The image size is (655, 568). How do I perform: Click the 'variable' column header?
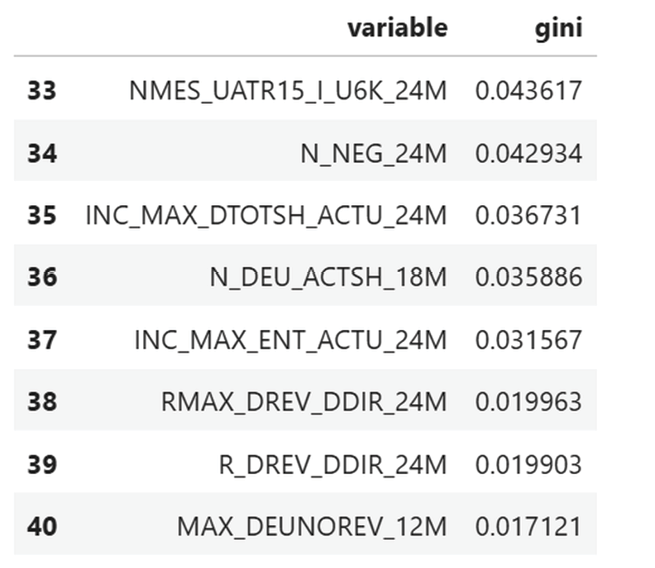(398, 28)
